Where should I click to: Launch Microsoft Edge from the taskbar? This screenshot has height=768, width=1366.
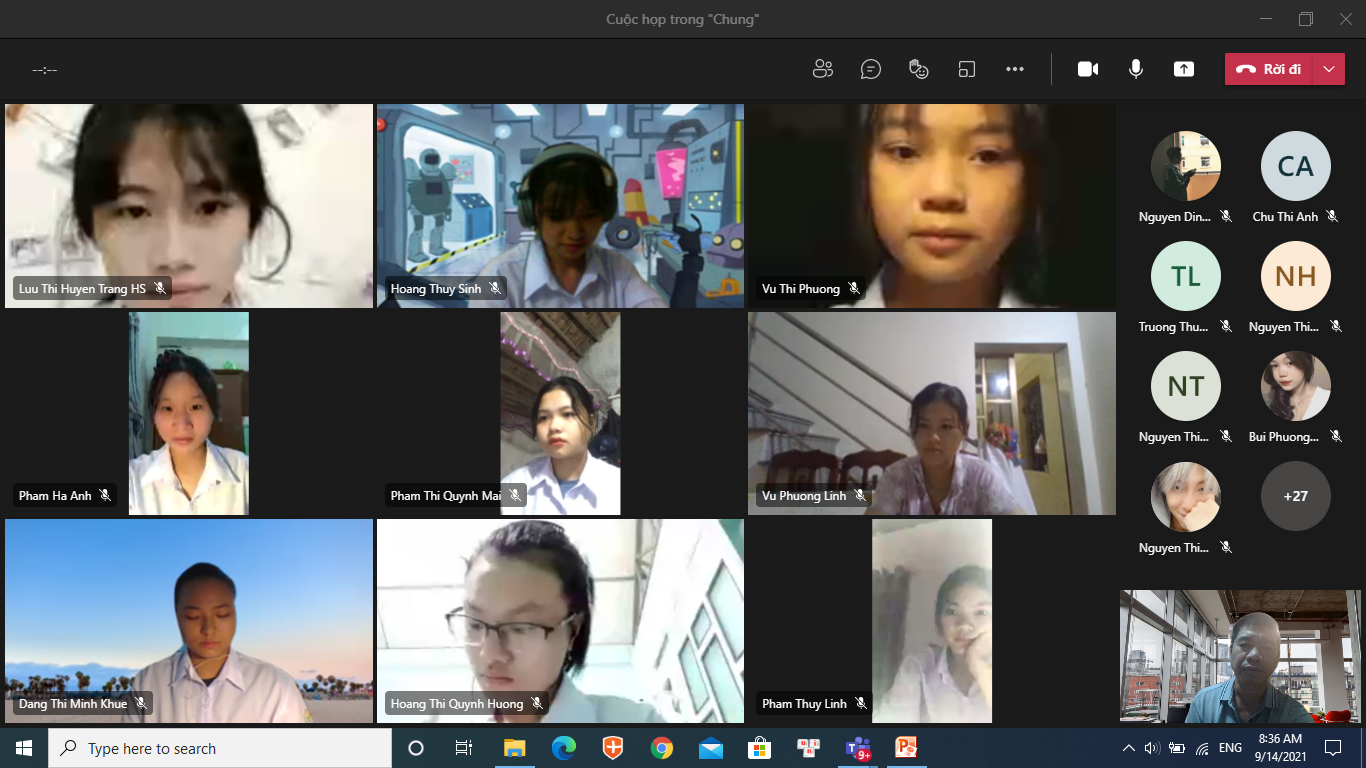point(564,748)
